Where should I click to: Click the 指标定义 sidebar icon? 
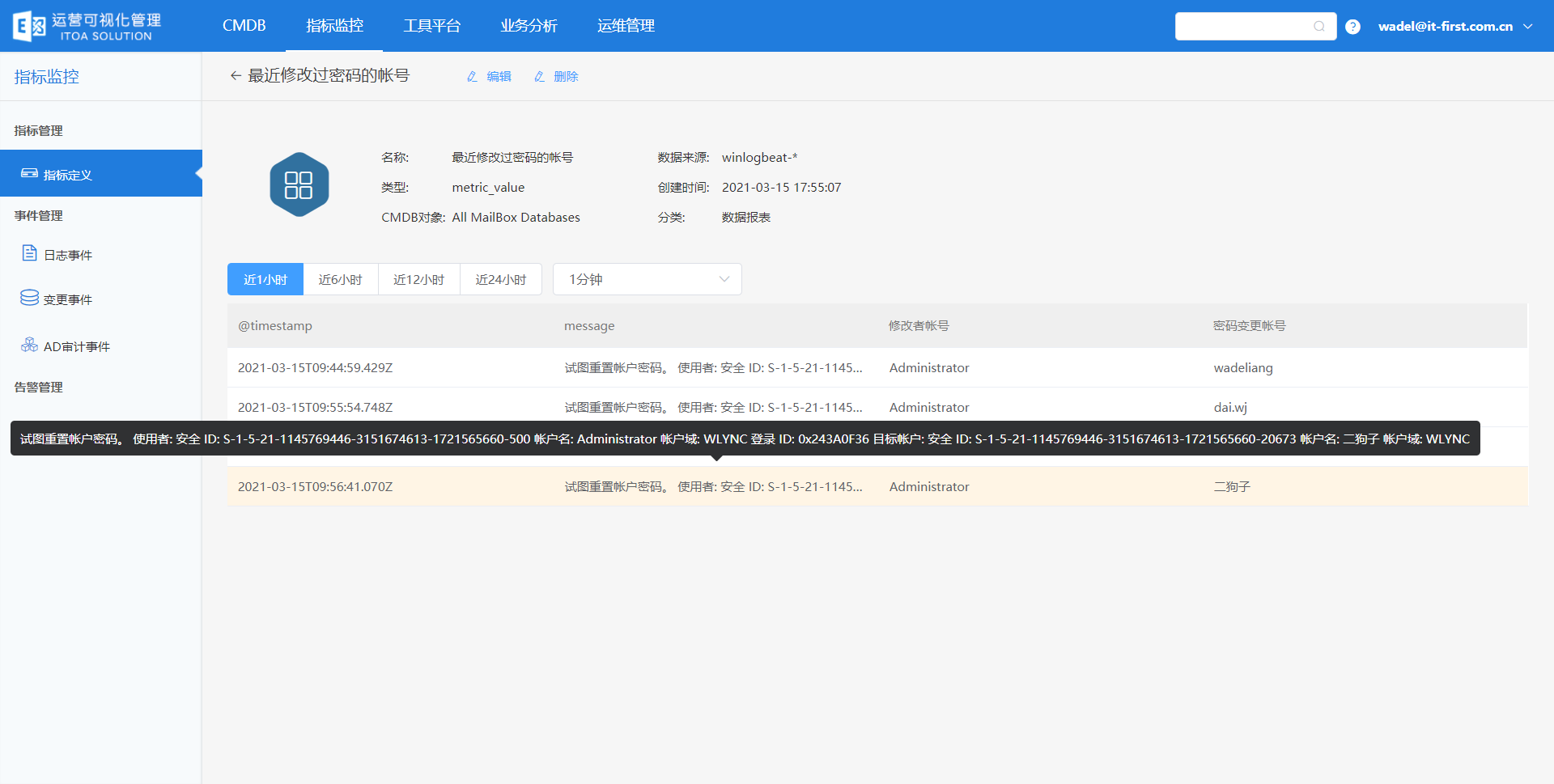(x=29, y=173)
